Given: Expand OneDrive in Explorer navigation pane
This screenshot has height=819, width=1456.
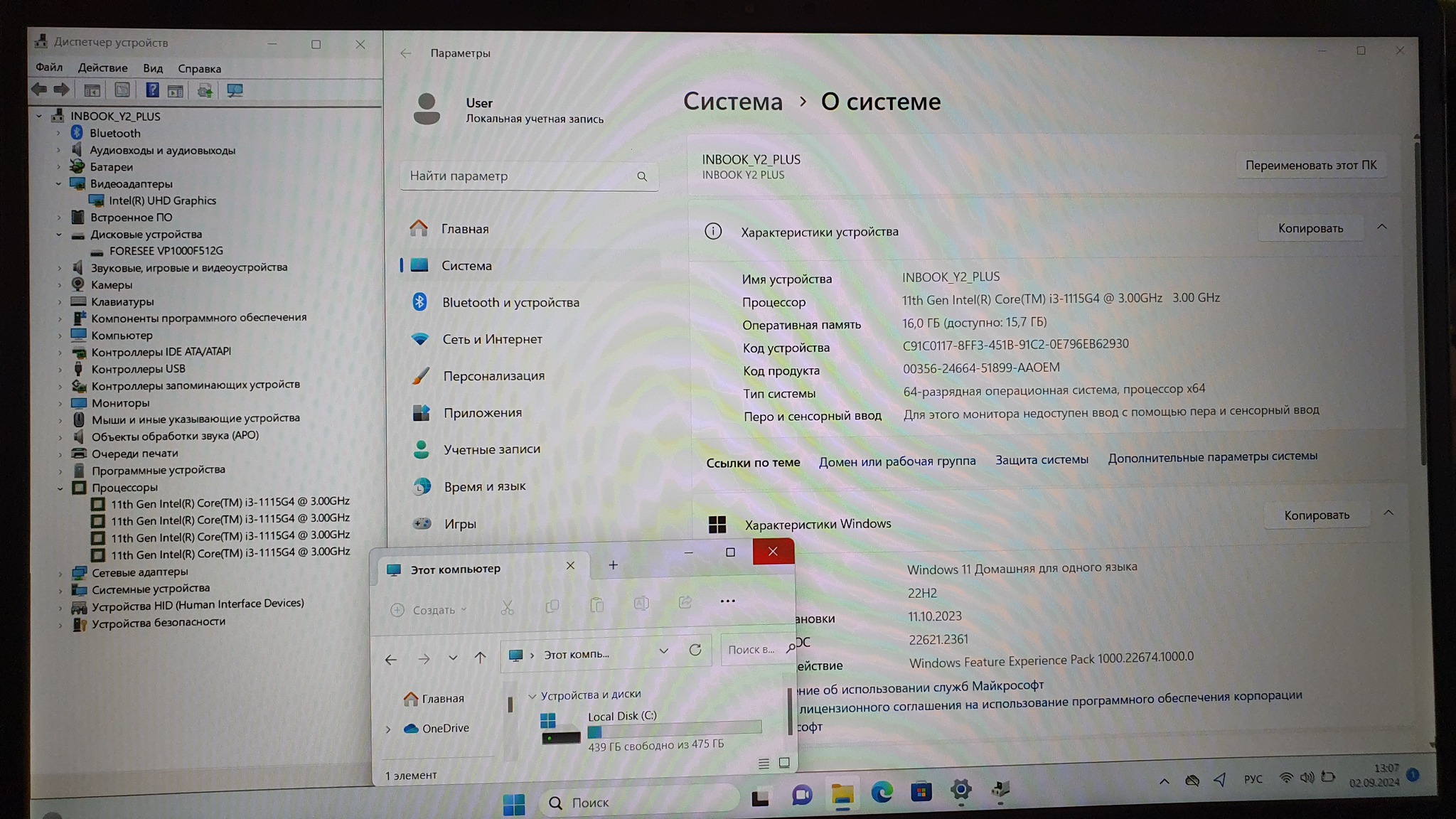Looking at the screenshot, I should tap(388, 729).
